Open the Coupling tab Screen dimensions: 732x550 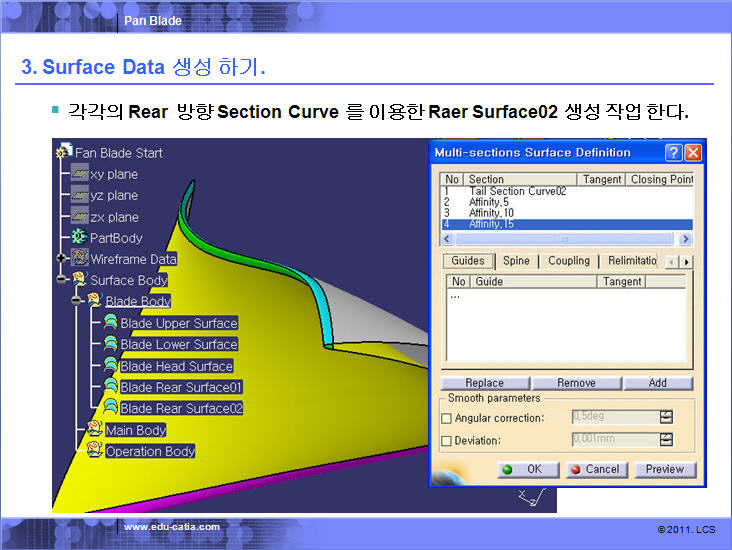click(x=568, y=261)
